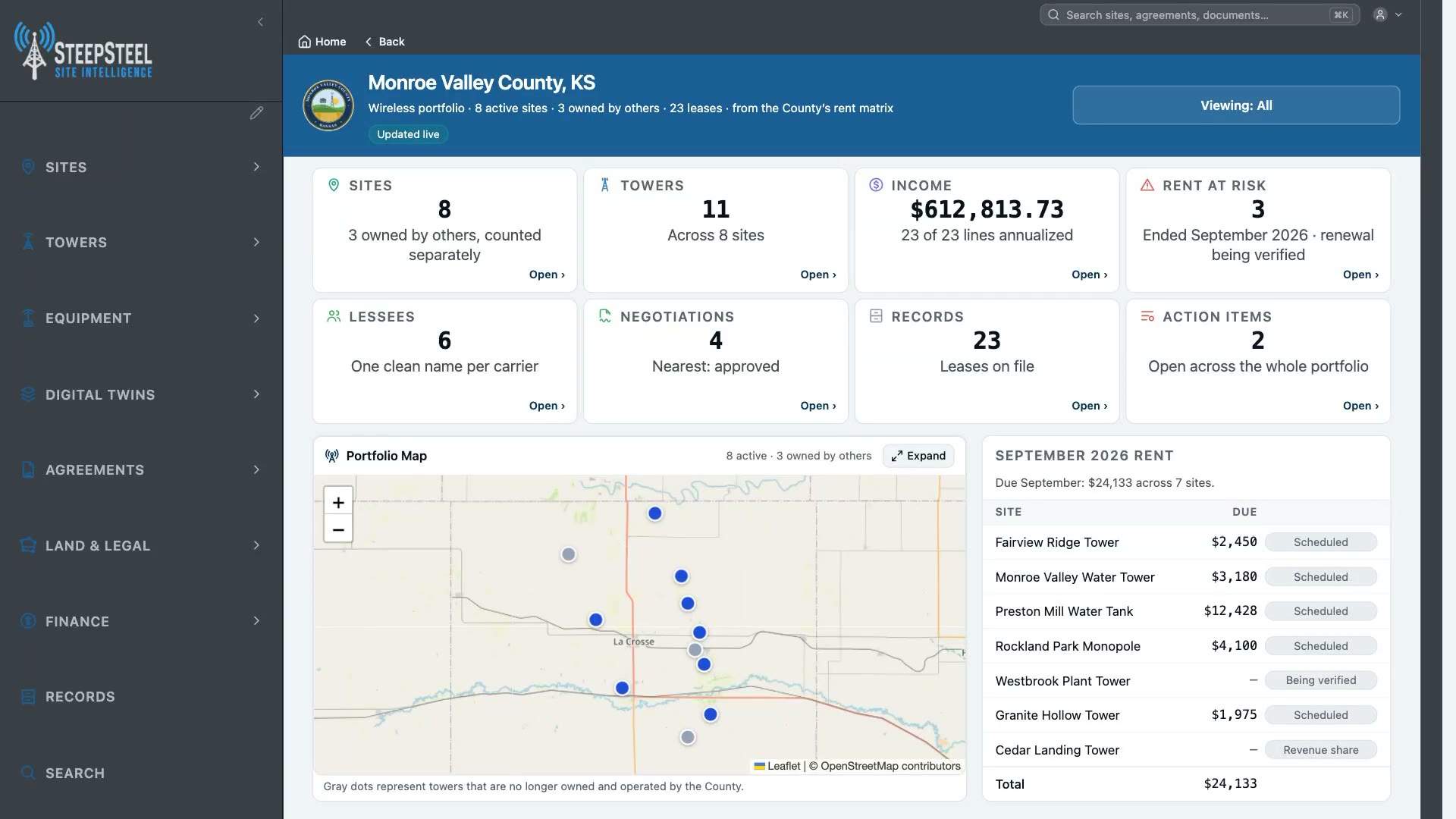Collapse the sidebar with the chevron icon
This screenshot has width=1456, height=819.
260,22
